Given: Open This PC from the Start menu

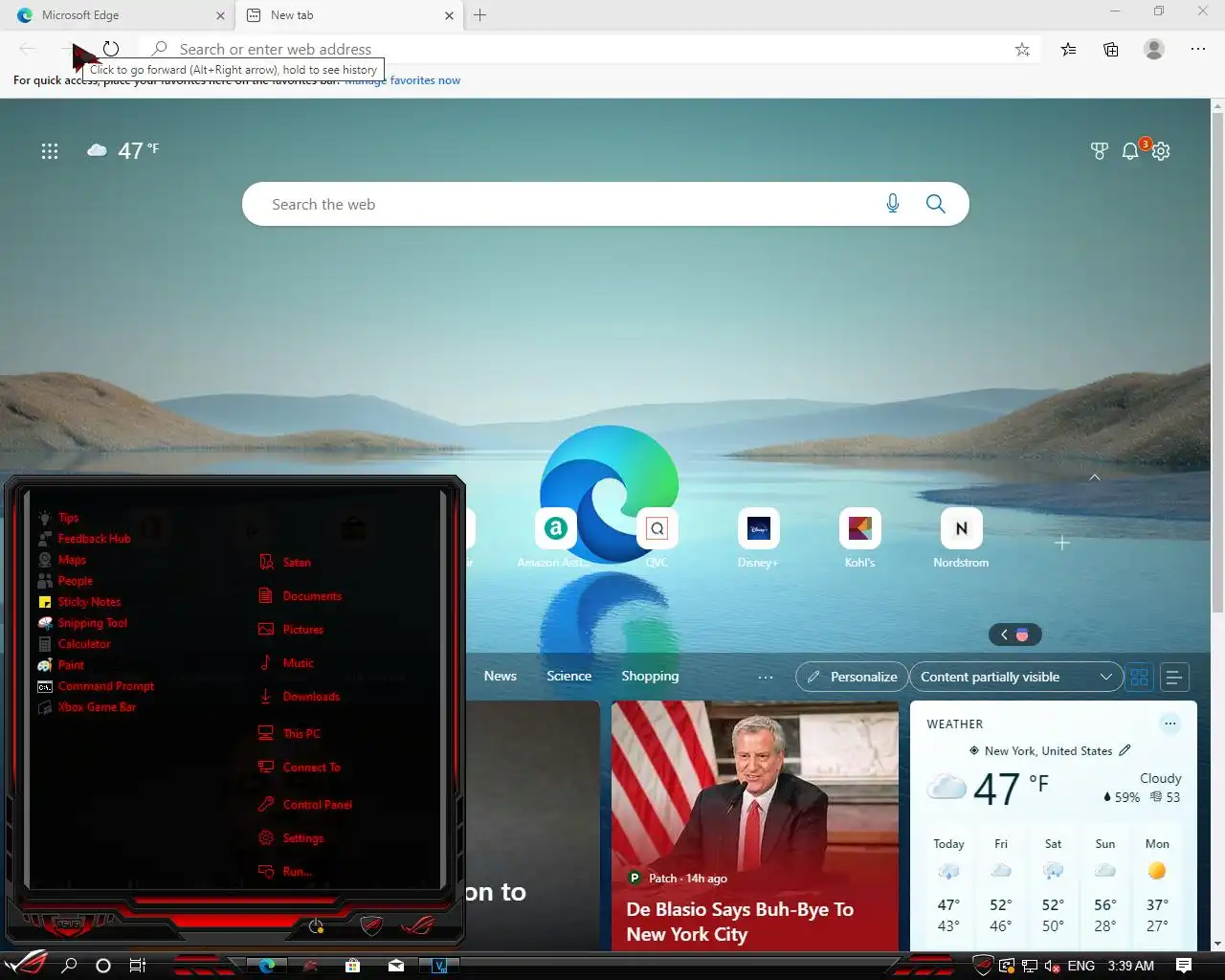Looking at the screenshot, I should [289, 734].
